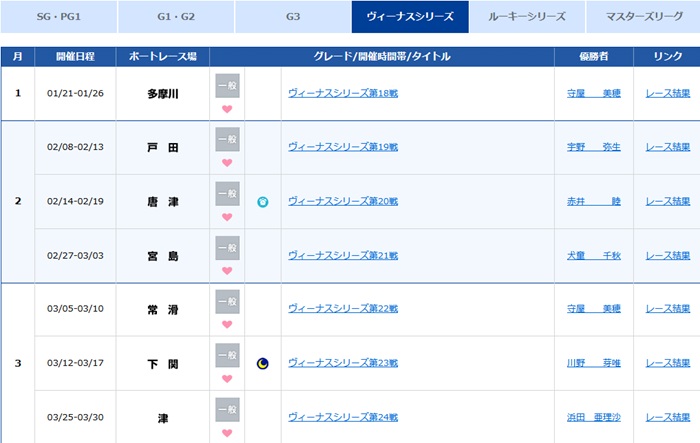Viewport: 700px width, 443px height.
Task: Click the heart icon in the Toda row
Action: (x=227, y=162)
